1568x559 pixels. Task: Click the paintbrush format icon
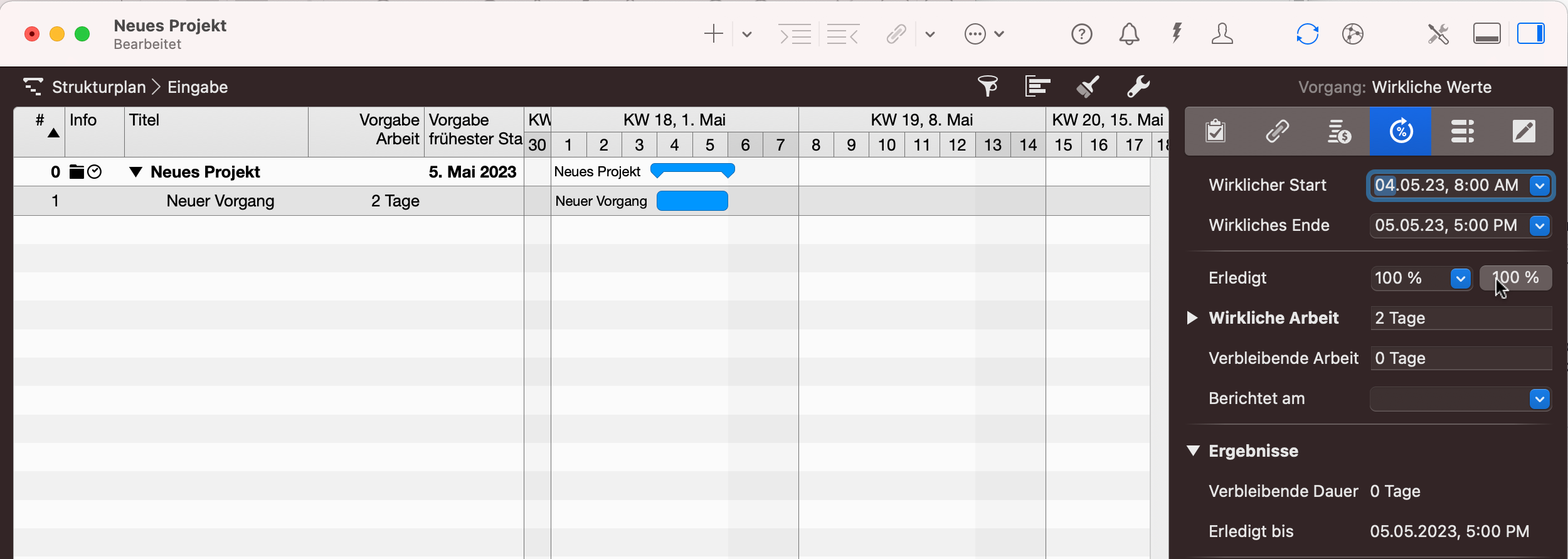click(x=1088, y=87)
